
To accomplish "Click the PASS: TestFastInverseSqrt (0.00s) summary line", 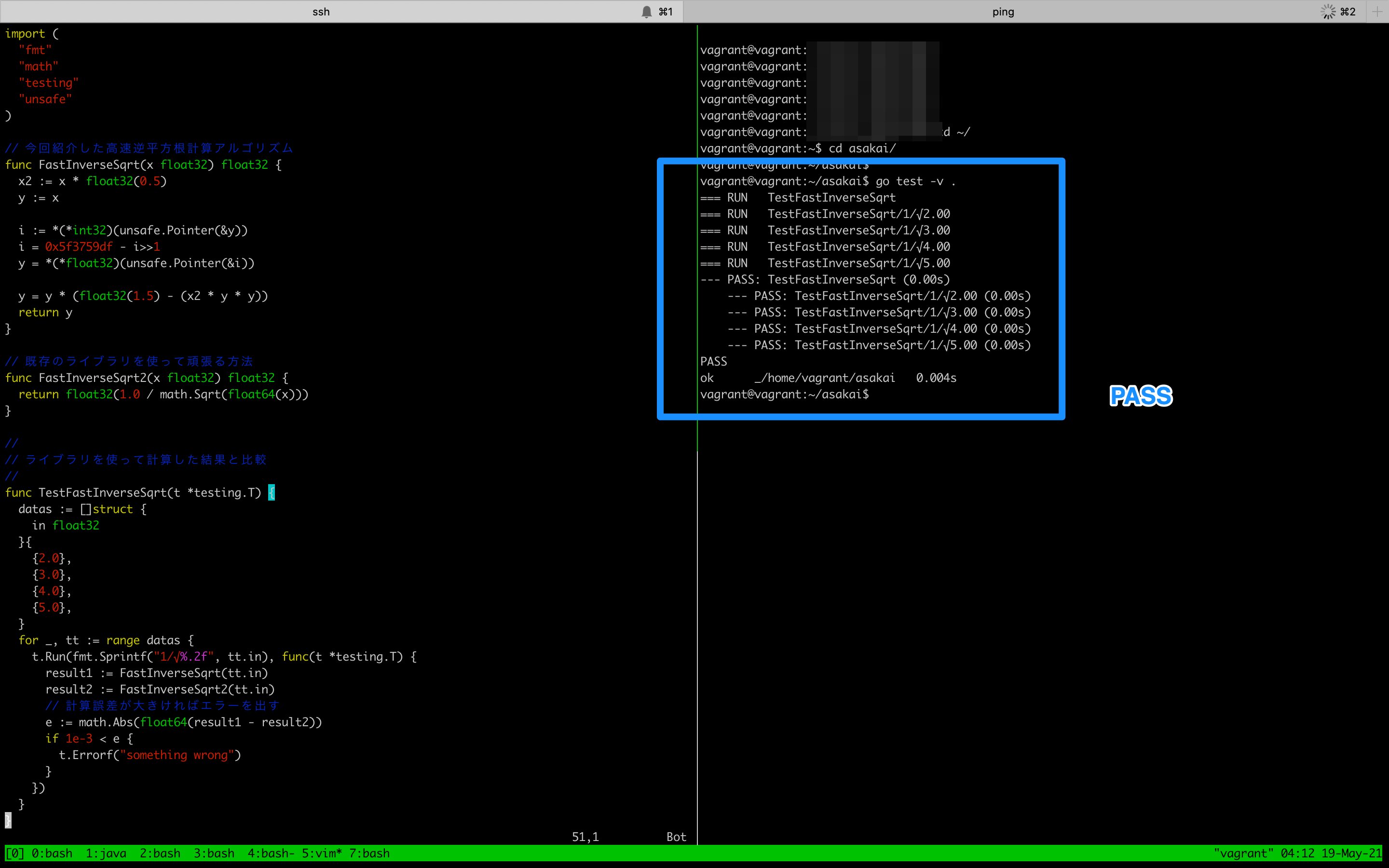I will point(825,280).
